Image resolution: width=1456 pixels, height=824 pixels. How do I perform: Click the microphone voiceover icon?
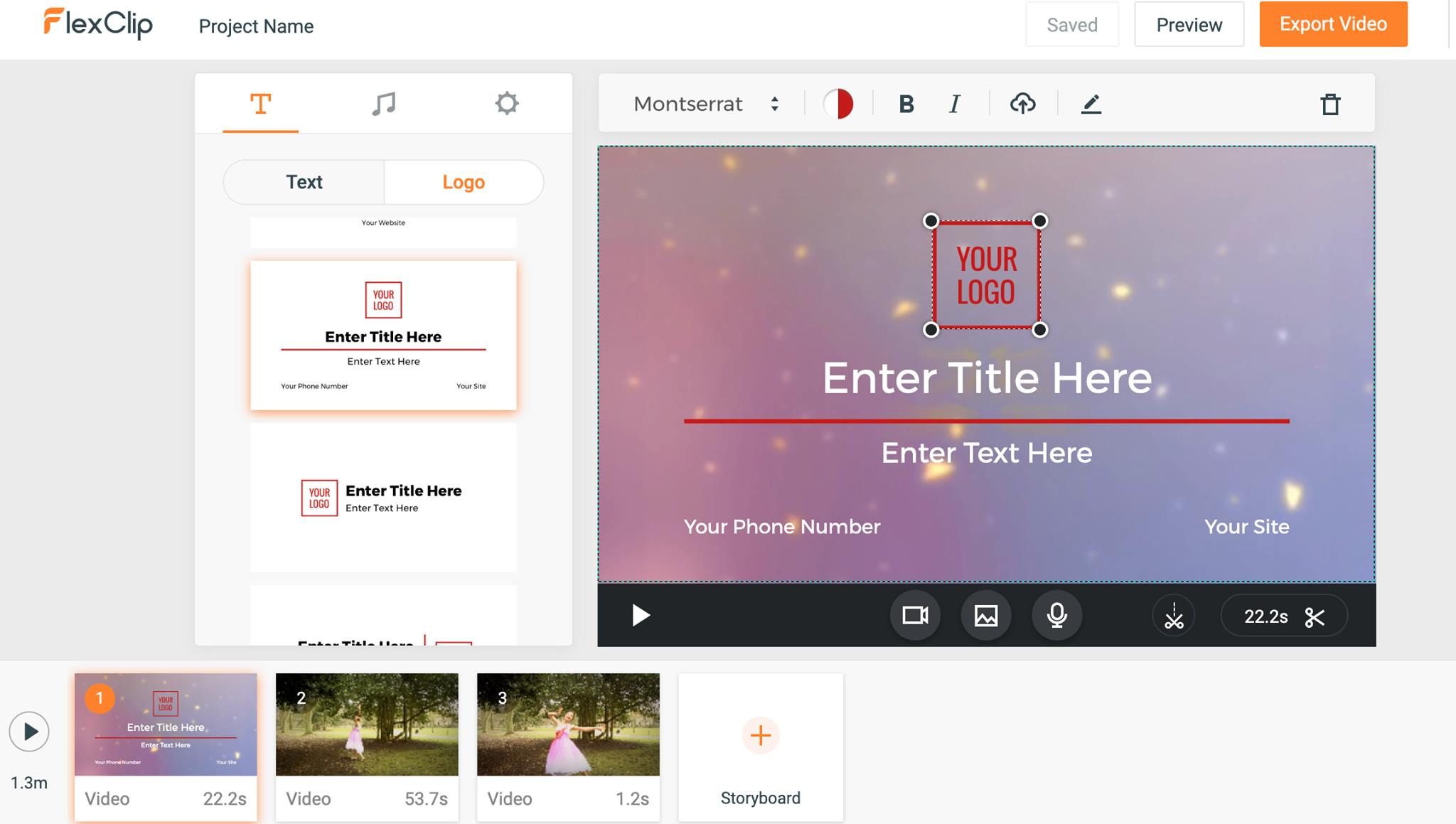(1057, 615)
